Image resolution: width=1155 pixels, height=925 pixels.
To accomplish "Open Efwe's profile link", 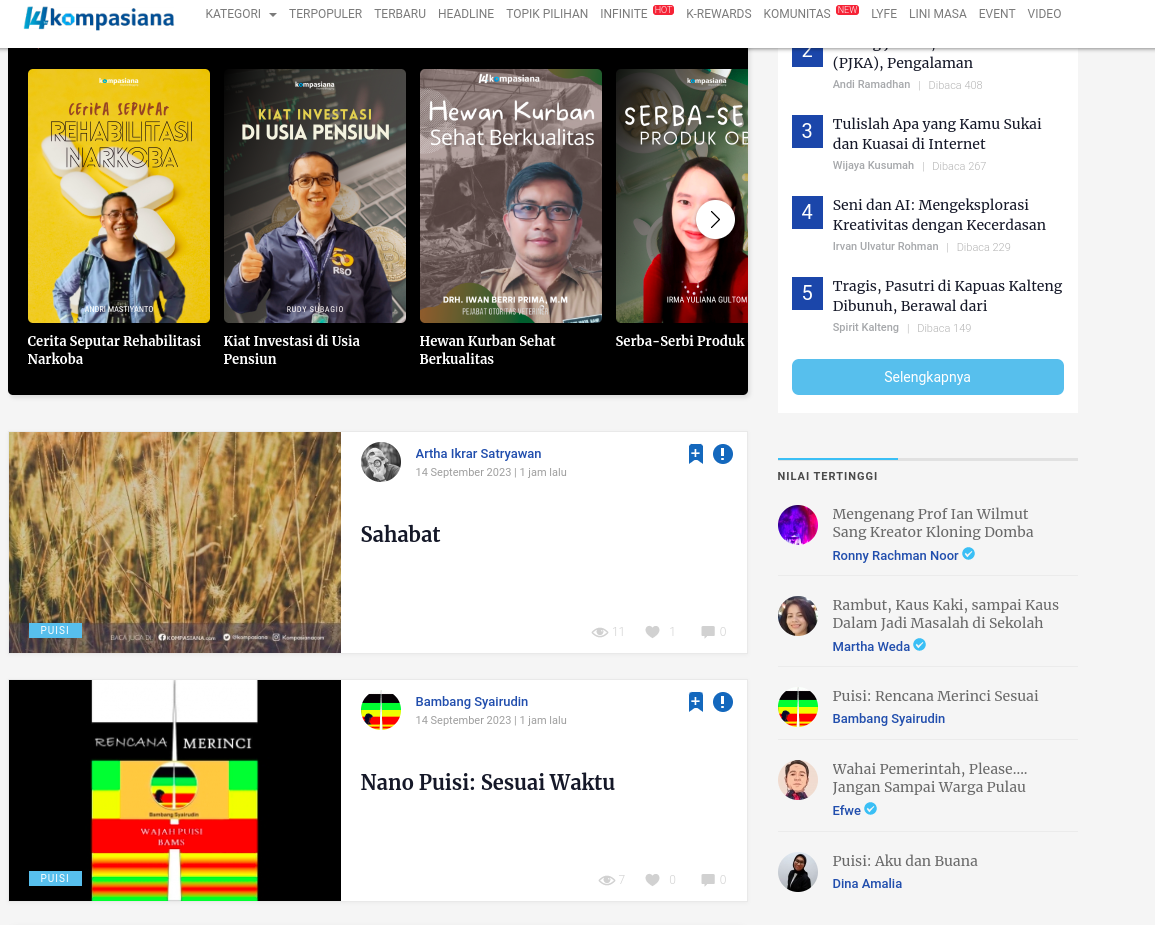I will coord(846,811).
